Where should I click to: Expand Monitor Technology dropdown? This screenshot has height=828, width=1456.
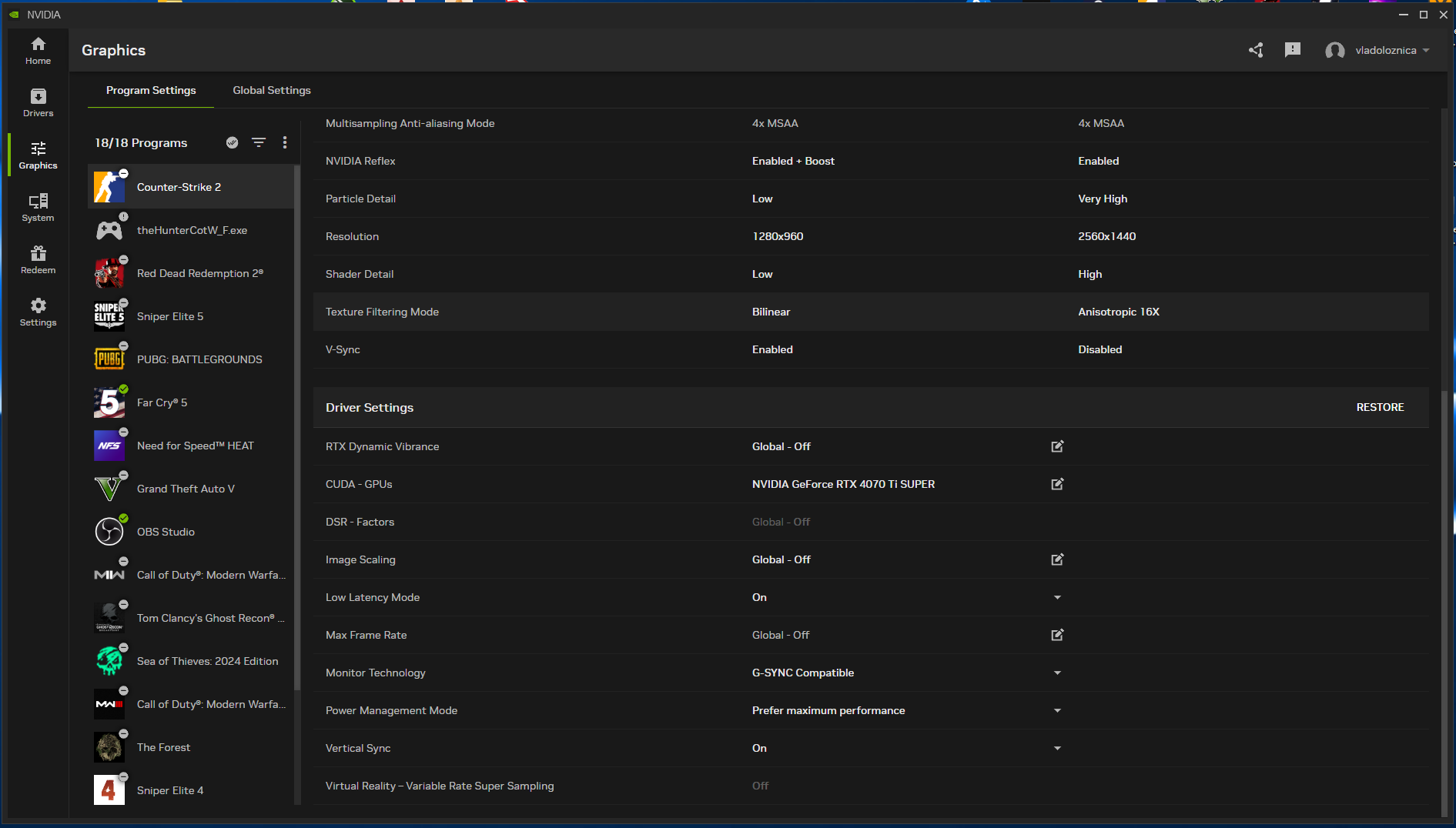click(1057, 673)
